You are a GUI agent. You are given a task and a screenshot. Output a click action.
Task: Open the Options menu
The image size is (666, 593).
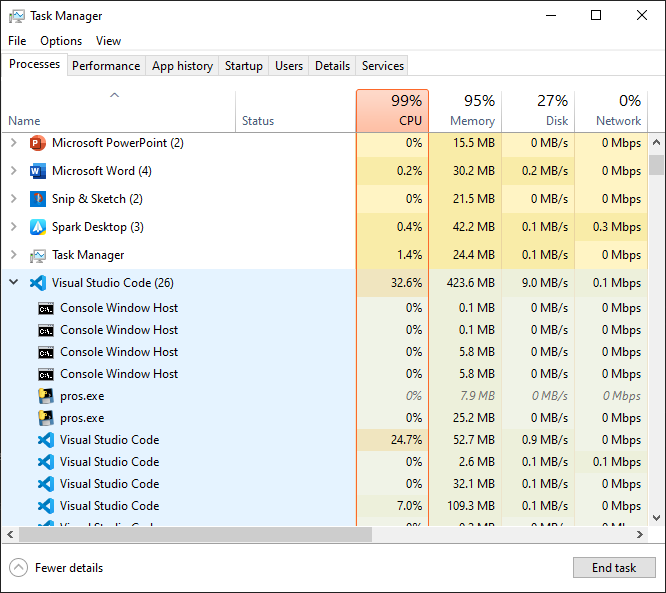coord(61,41)
